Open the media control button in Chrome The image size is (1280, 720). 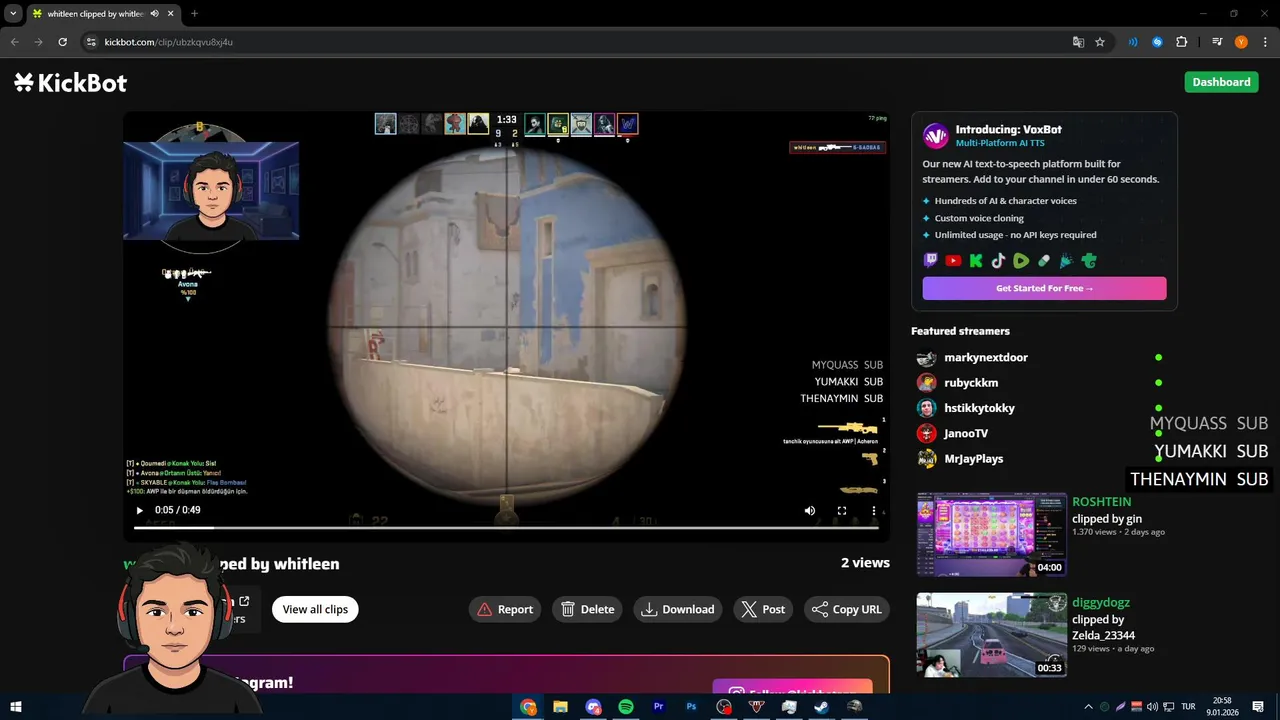coord(1217,42)
